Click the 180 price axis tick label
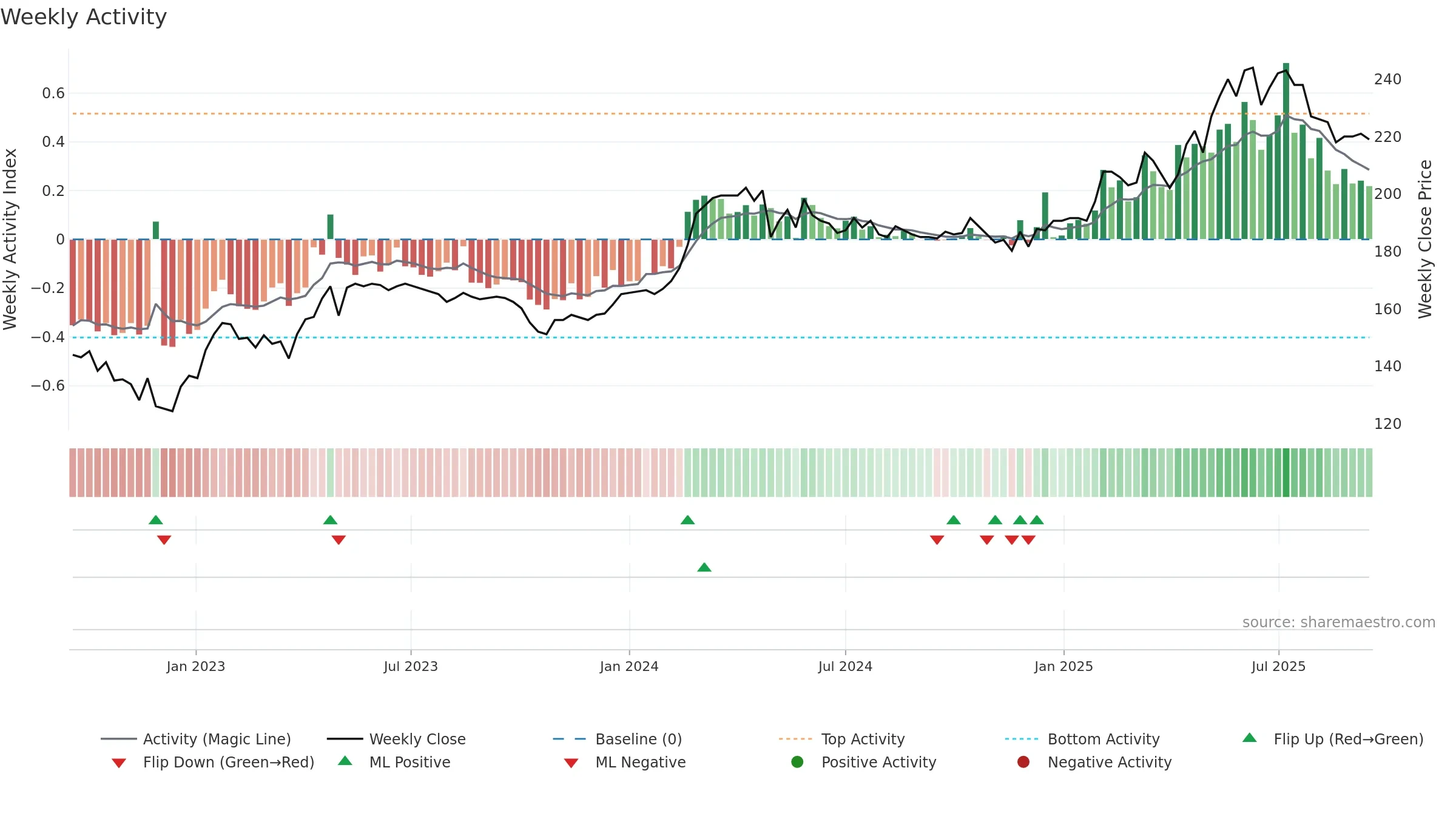Screen dimensions: 1456x819 coord(1387,251)
